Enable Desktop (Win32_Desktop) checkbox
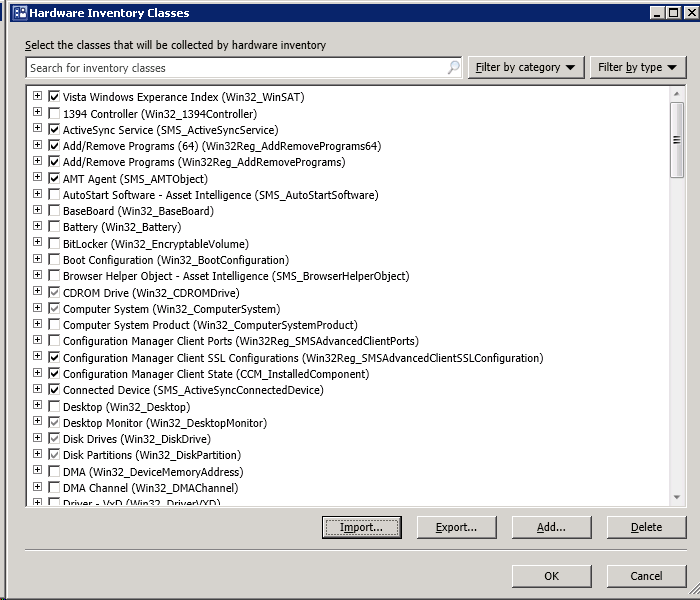Screen dimensions: 700x600 pos(54,407)
